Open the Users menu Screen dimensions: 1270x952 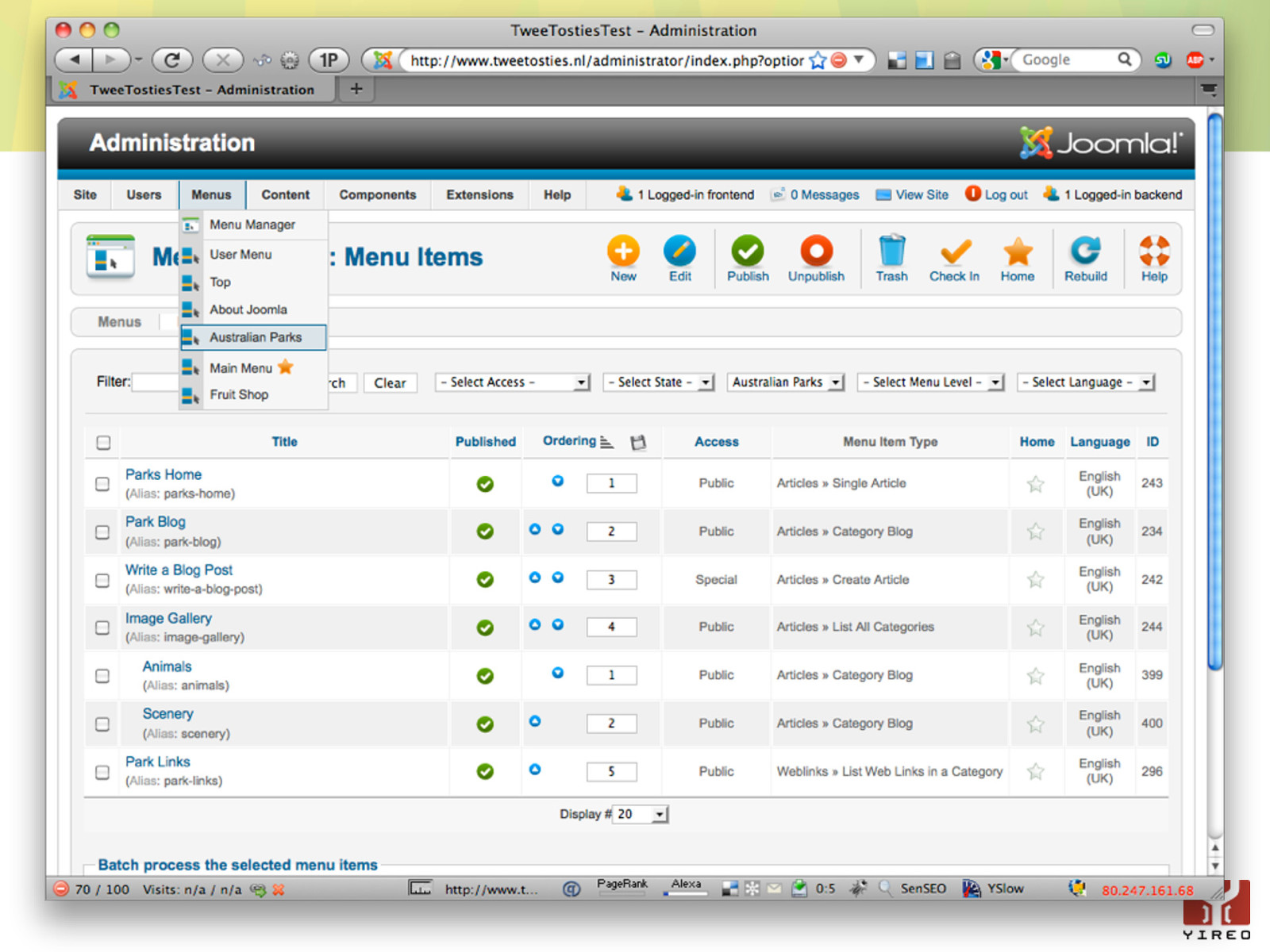pyautogui.click(x=144, y=194)
